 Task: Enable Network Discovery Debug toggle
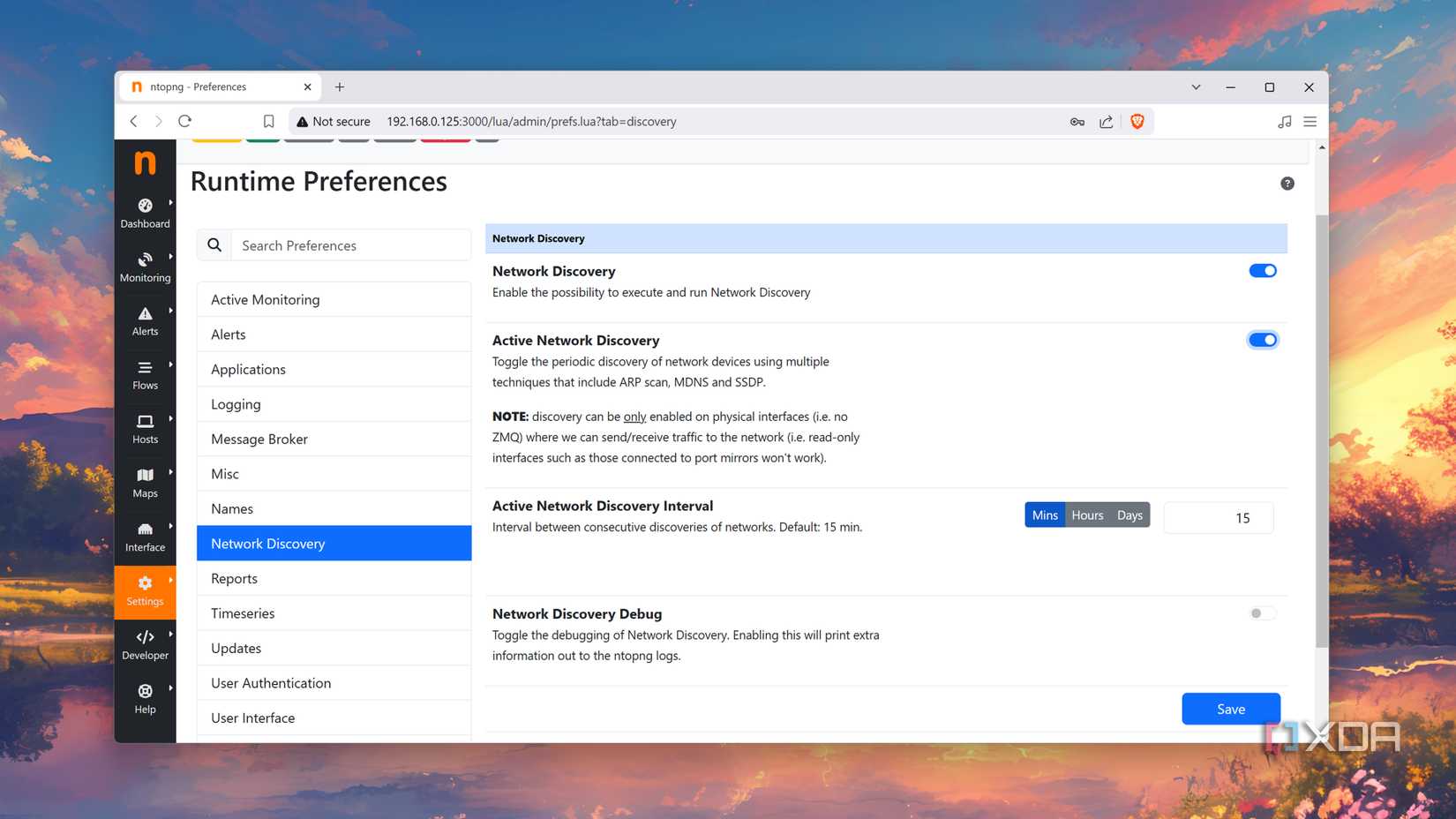1263,613
